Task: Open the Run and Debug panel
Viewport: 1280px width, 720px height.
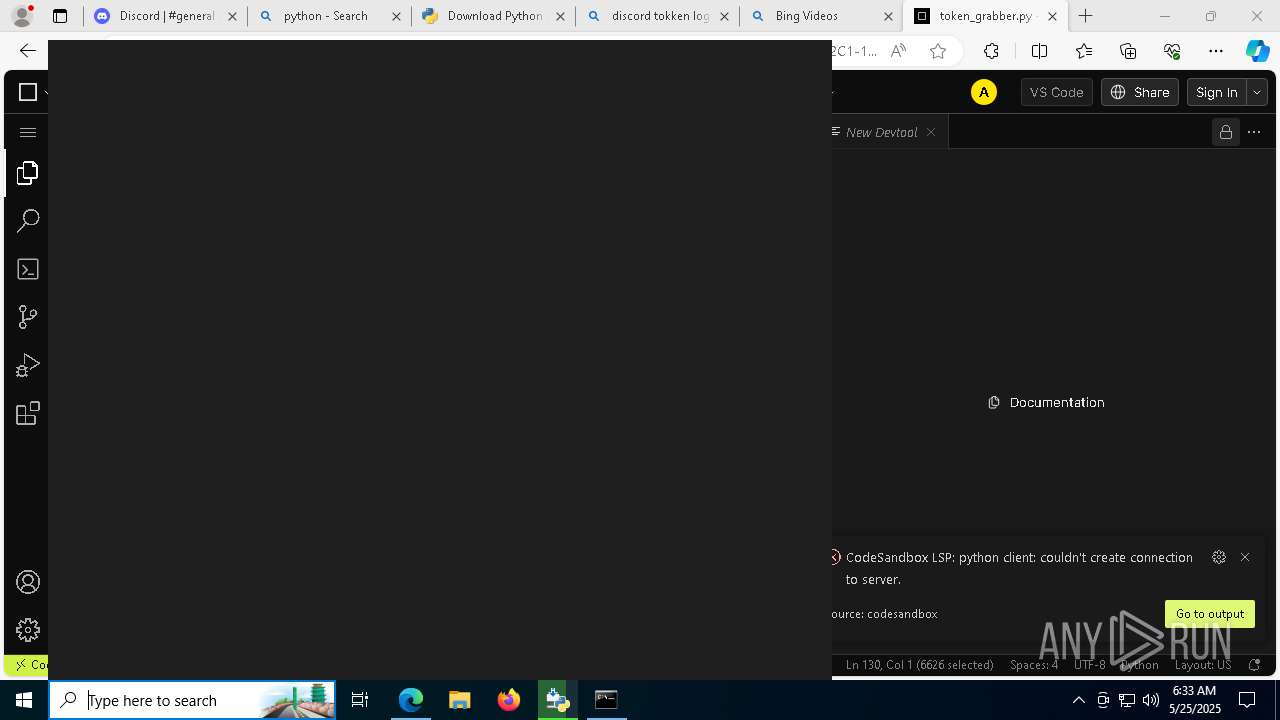Action: coord(28,365)
